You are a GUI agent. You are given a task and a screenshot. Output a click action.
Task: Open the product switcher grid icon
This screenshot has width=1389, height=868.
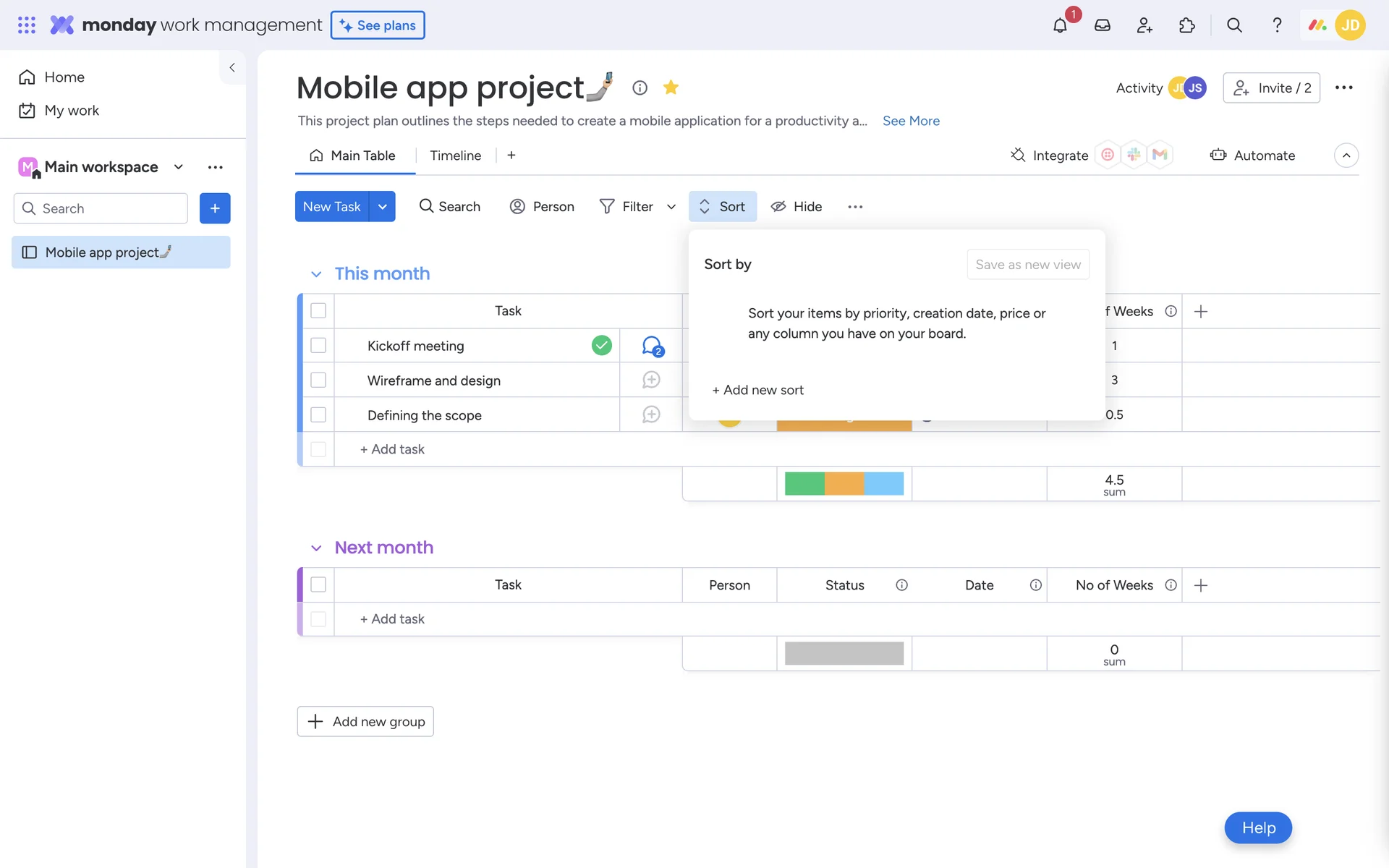[27, 25]
